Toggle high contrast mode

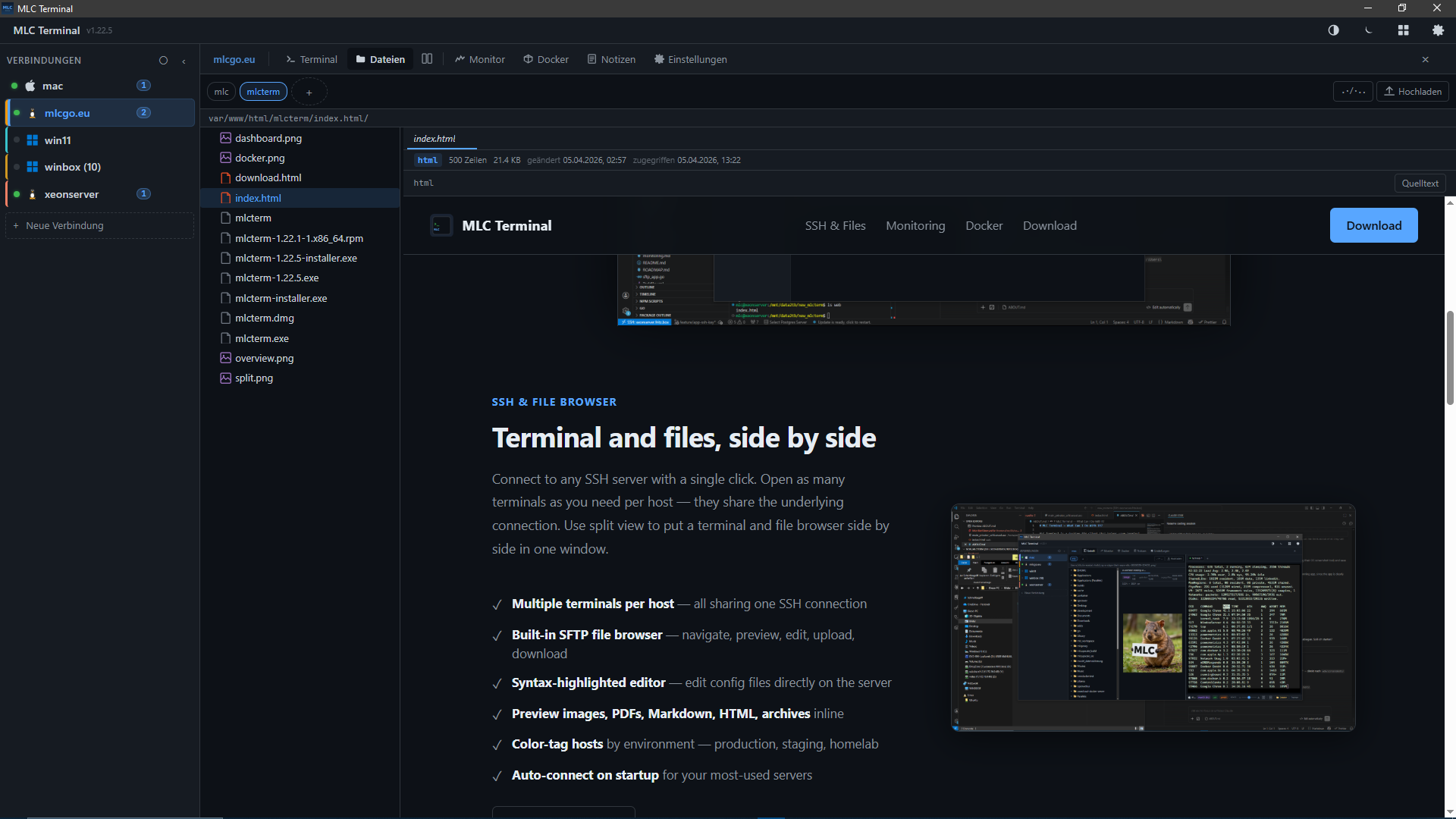click(1333, 30)
